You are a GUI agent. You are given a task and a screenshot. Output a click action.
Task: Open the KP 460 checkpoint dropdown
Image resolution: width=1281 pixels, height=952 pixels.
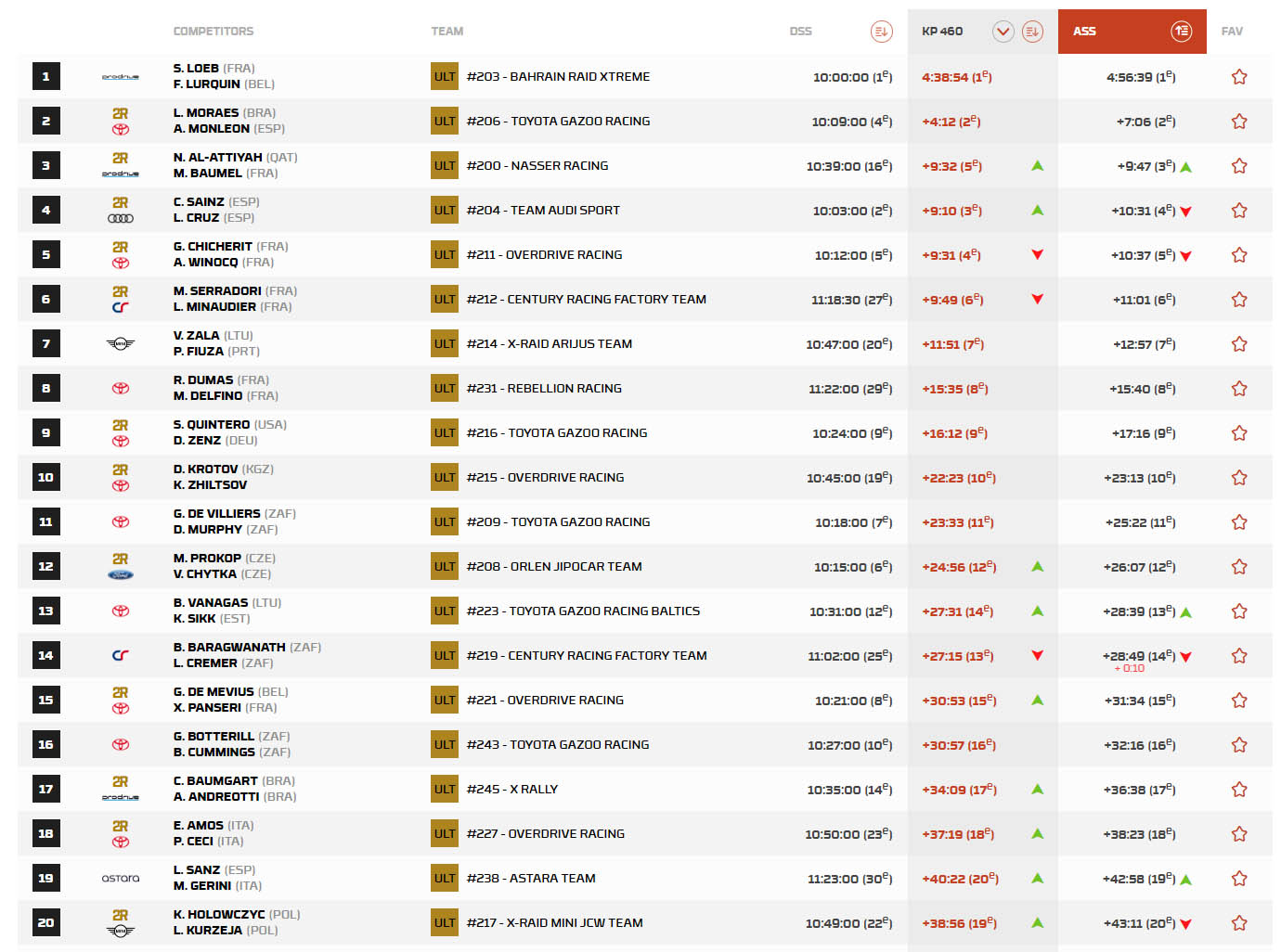1003,32
